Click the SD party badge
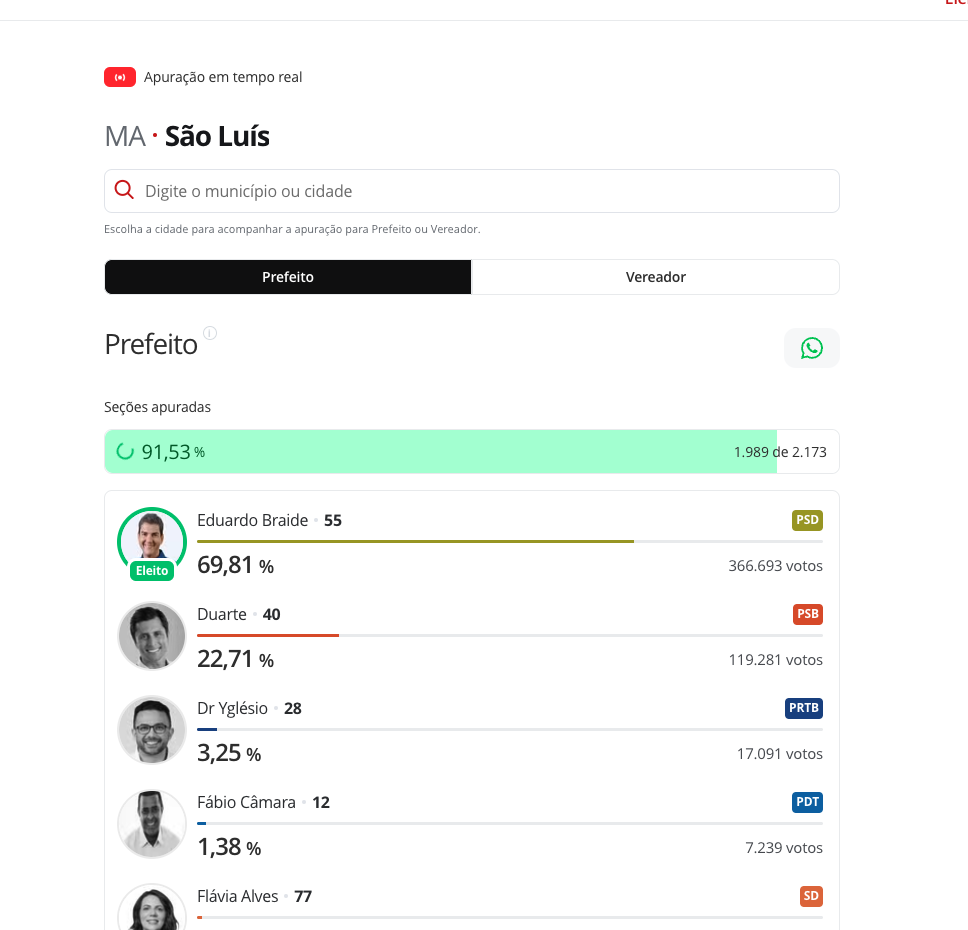The image size is (968, 930). point(811,896)
